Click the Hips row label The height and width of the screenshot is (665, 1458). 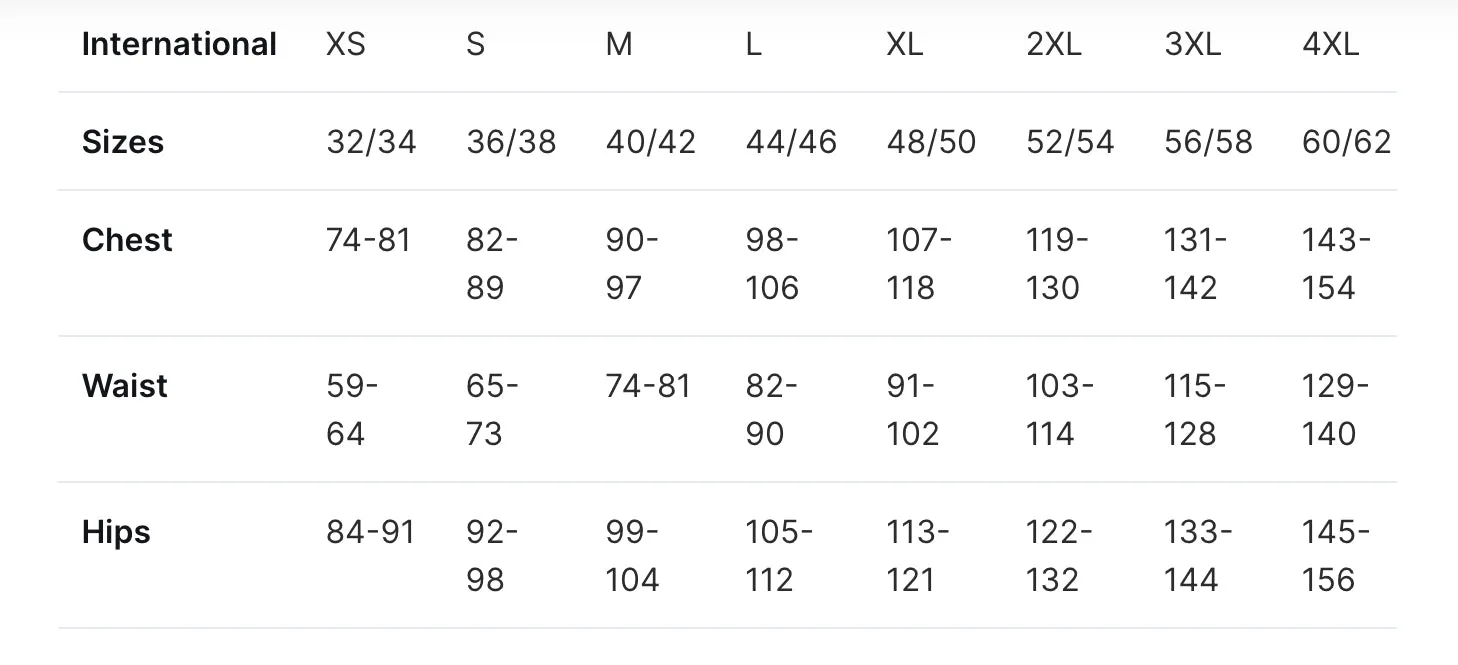click(116, 533)
